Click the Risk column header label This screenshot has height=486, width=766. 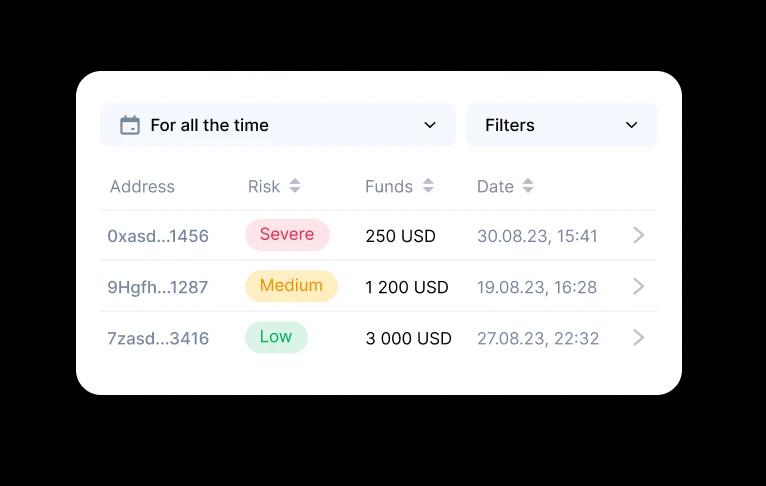point(264,187)
